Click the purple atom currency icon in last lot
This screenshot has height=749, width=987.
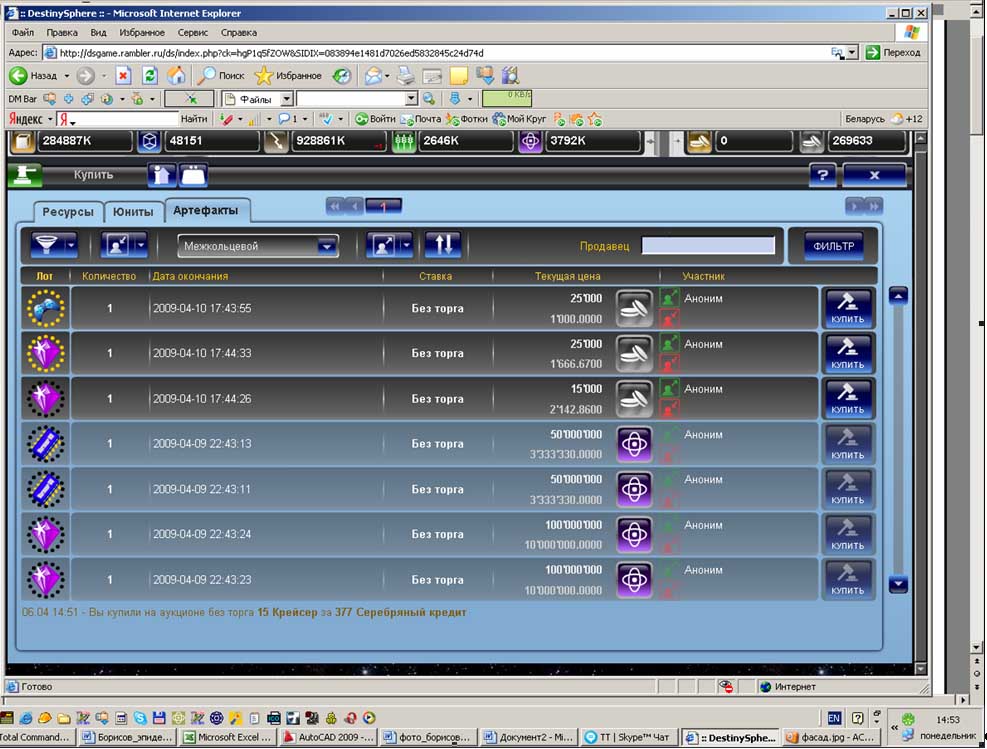click(634, 580)
